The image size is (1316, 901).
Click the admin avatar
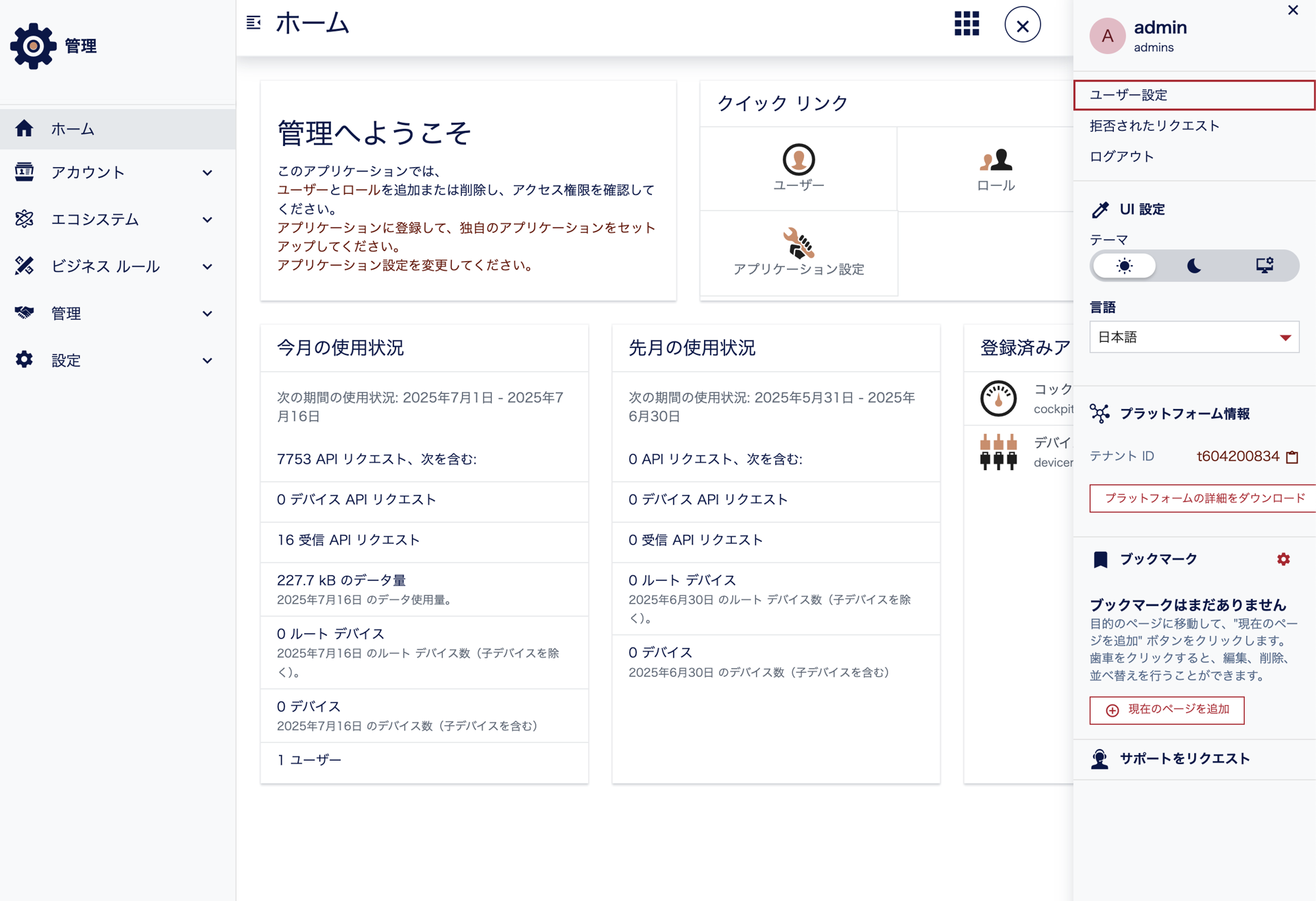click(x=1107, y=36)
